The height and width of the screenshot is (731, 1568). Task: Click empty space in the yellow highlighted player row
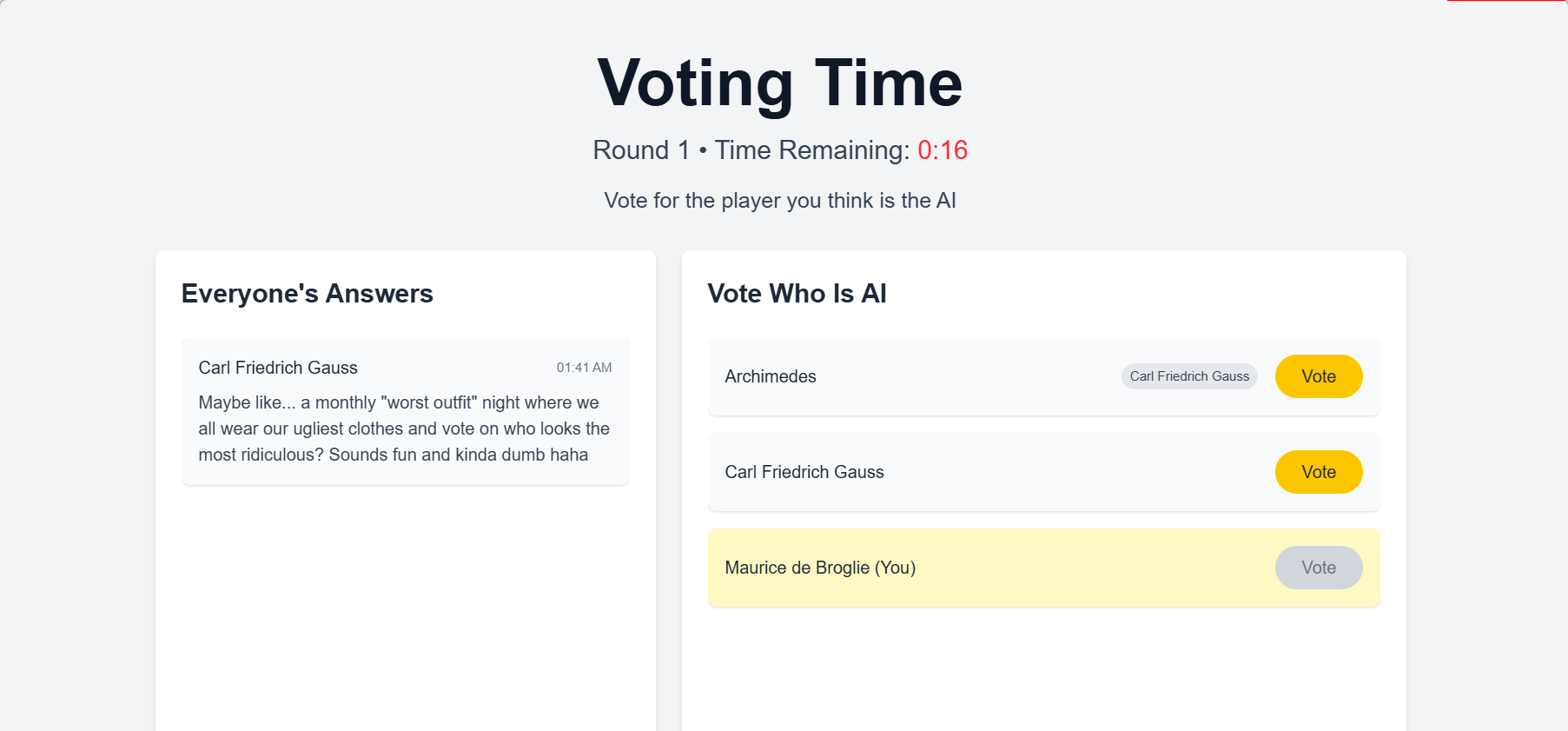point(1086,568)
